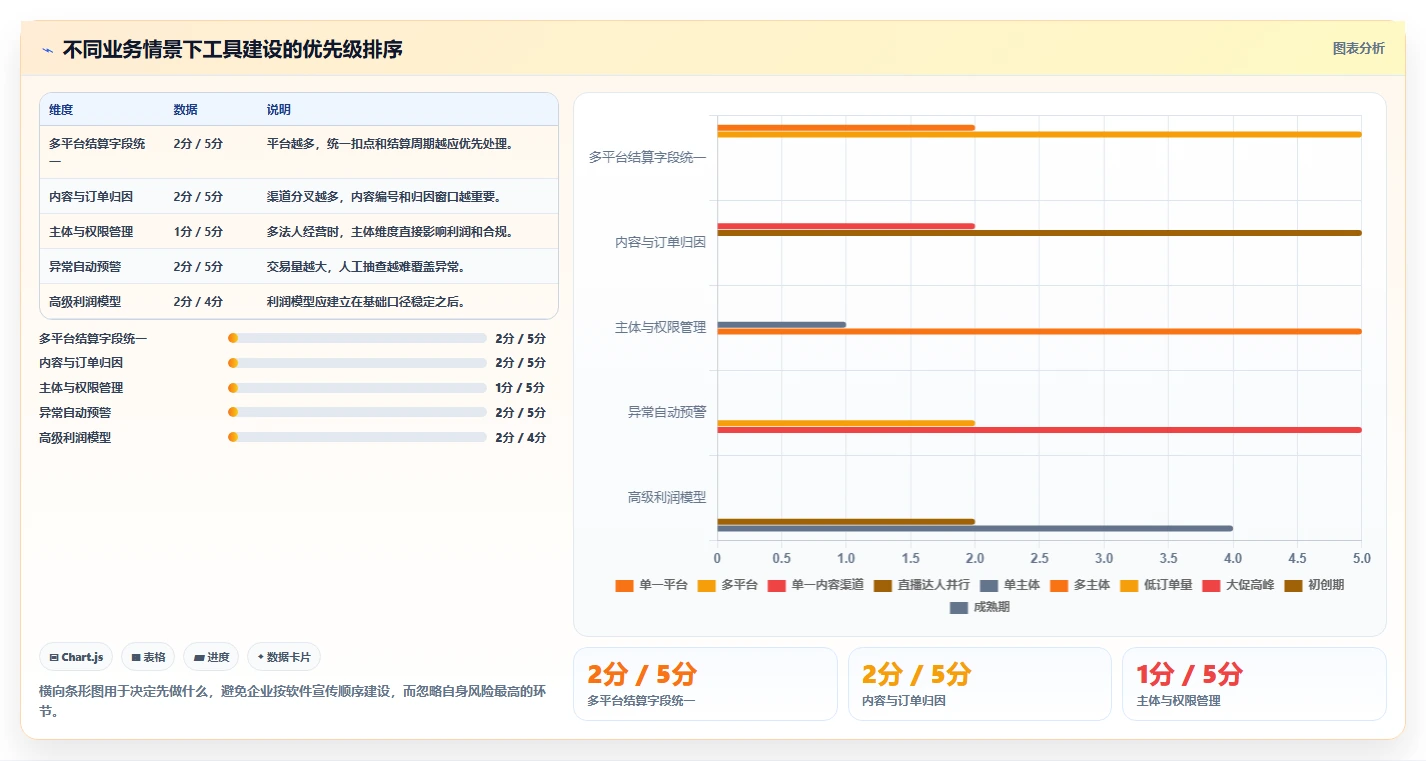Click the 说明 column header

click(x=279, y=109)
